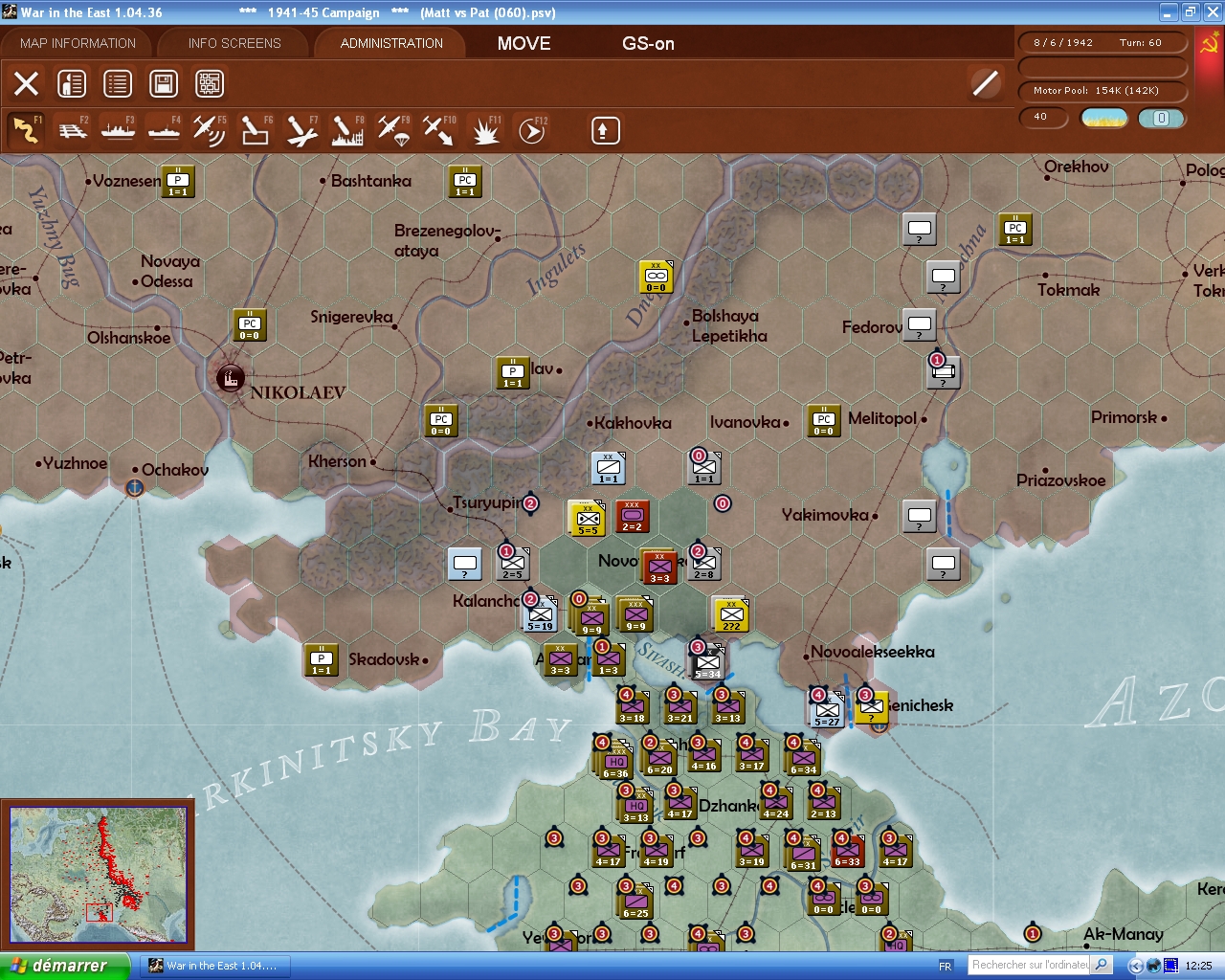Click the Novoalekseevka town label

coord(873,652)
